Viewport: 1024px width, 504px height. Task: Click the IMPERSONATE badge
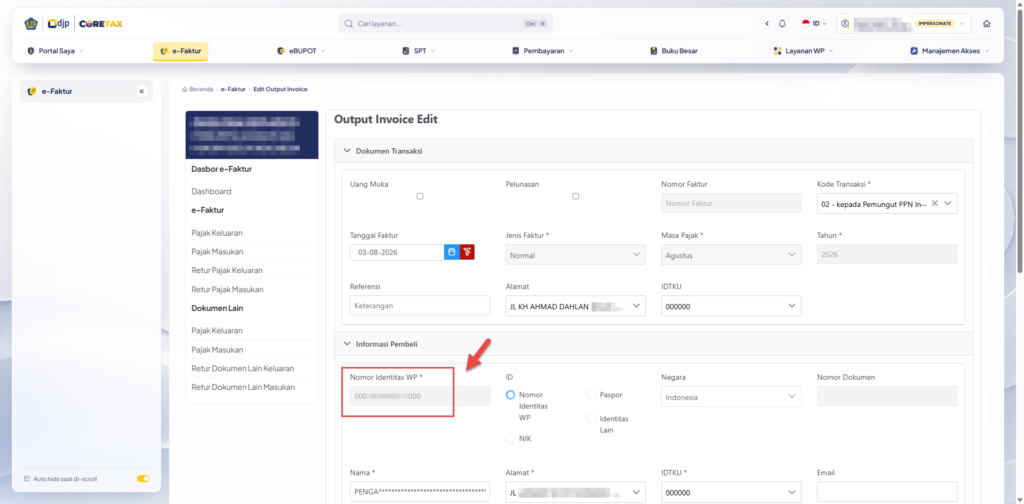click(935, 24)
